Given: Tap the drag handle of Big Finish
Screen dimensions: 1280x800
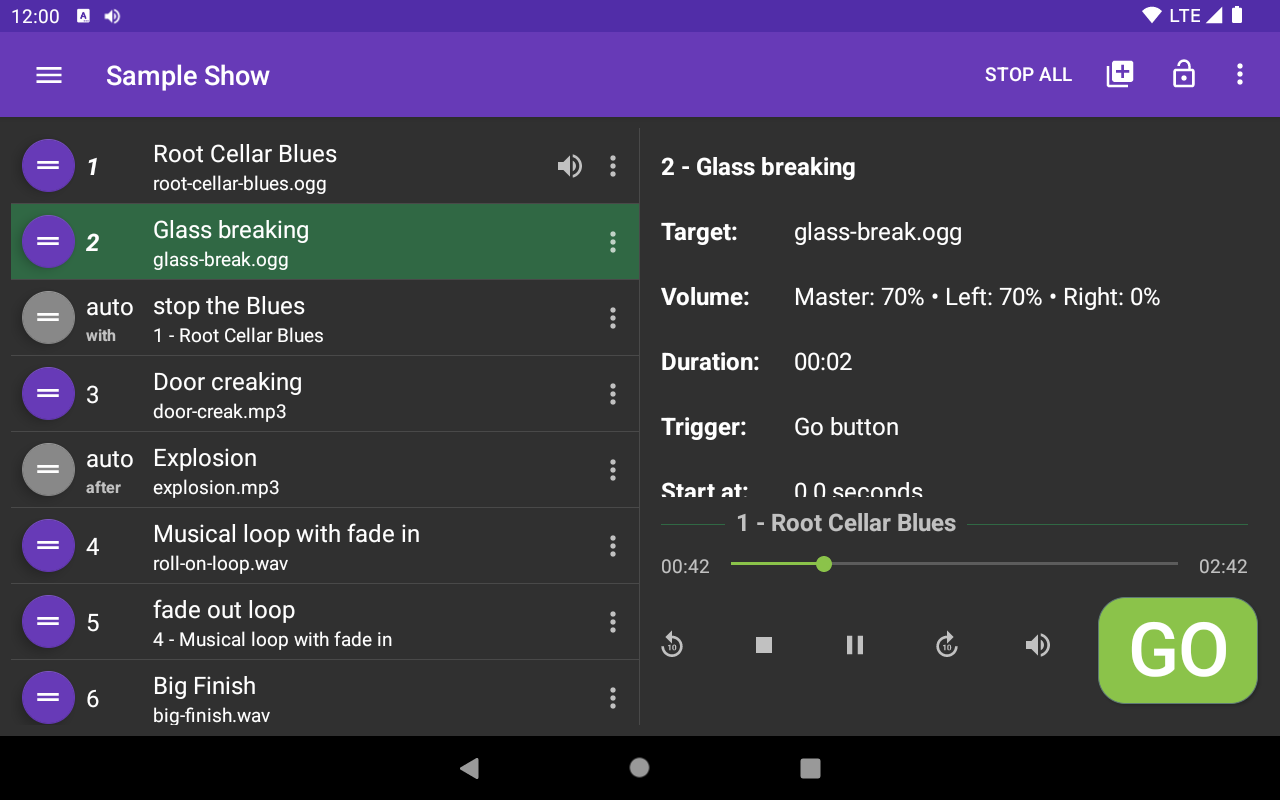Looking at the screenshot, I should coord(48,697).
